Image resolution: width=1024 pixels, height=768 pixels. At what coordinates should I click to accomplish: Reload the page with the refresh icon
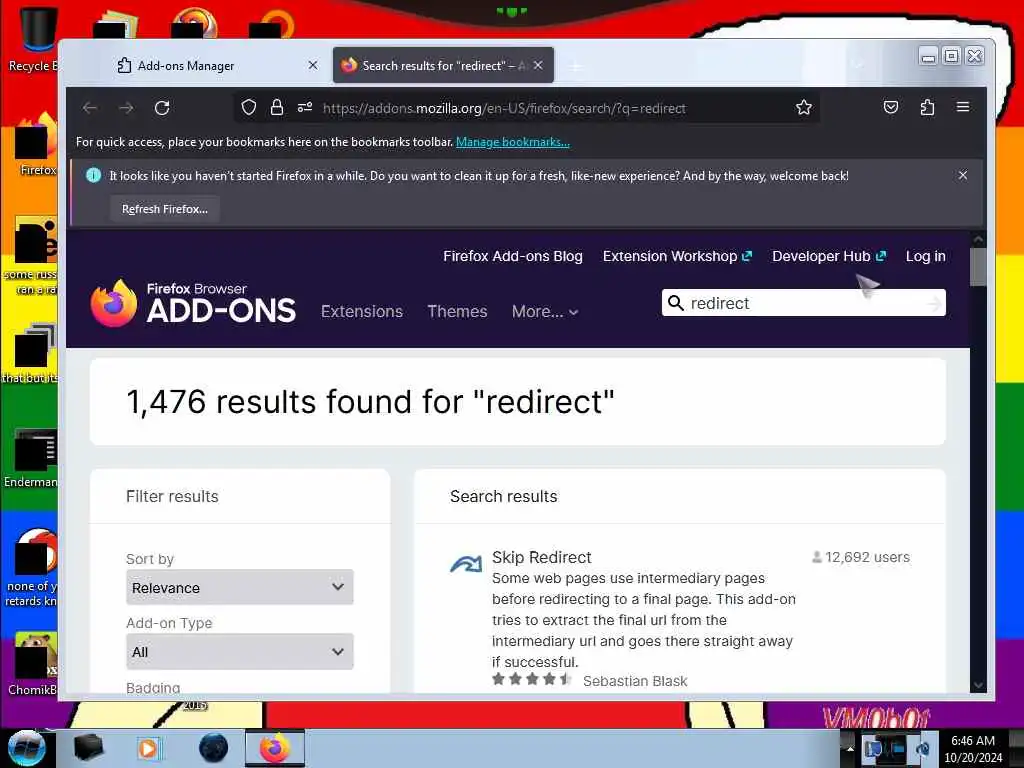(162, 108)
